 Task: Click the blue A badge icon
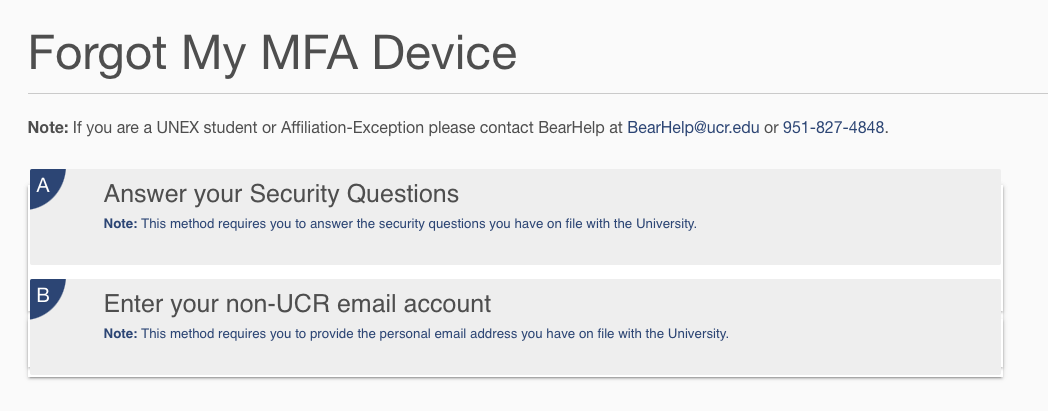(44, 186)
